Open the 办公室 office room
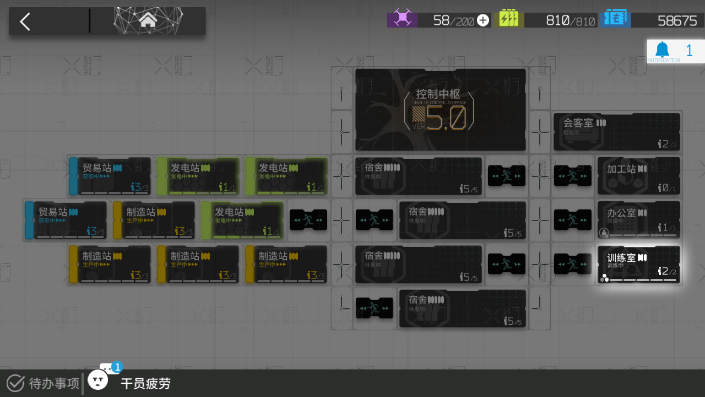This screenshot has width=705, height=397. pos(638,220)
